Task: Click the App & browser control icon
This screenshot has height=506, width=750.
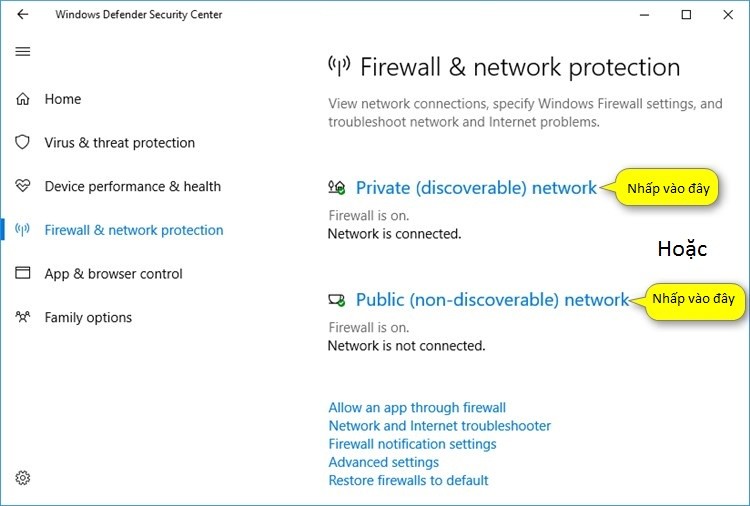Action: 23,274
